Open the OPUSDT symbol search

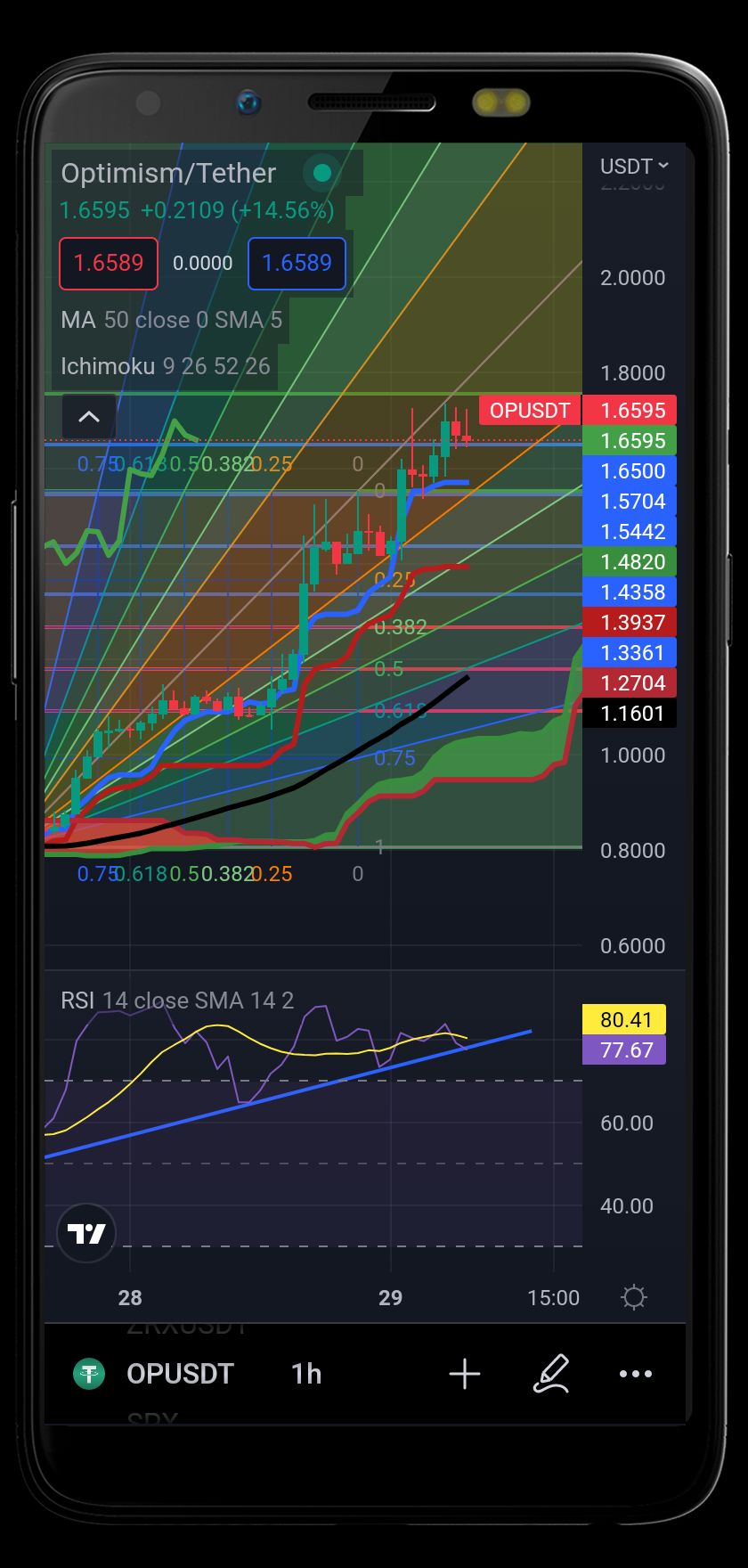180,1374
